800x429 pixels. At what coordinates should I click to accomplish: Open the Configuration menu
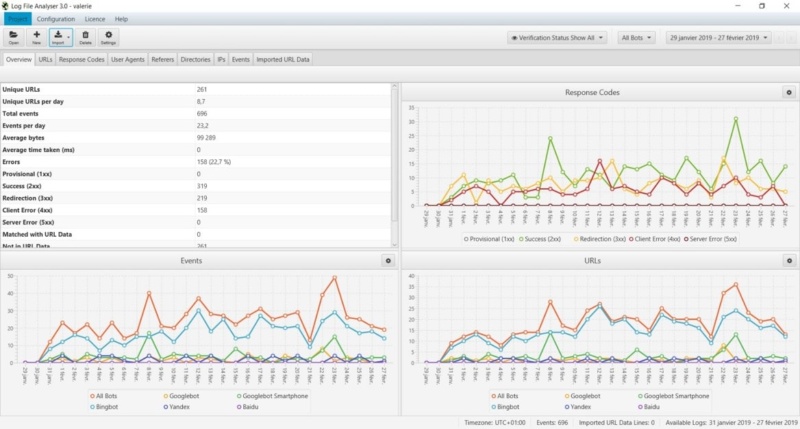pyautogui.click(x=56, y=19)
